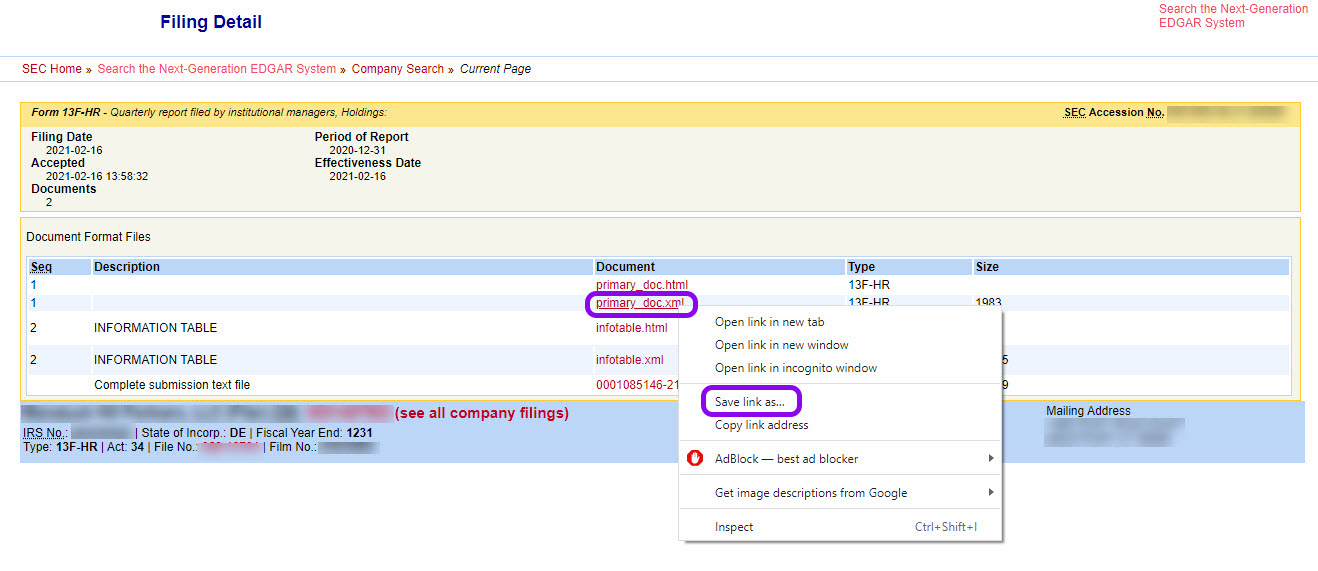Open Company Search breadcrumb link
The width and height of the screenshot is (1318, 571).
click(x=398, y=69)
